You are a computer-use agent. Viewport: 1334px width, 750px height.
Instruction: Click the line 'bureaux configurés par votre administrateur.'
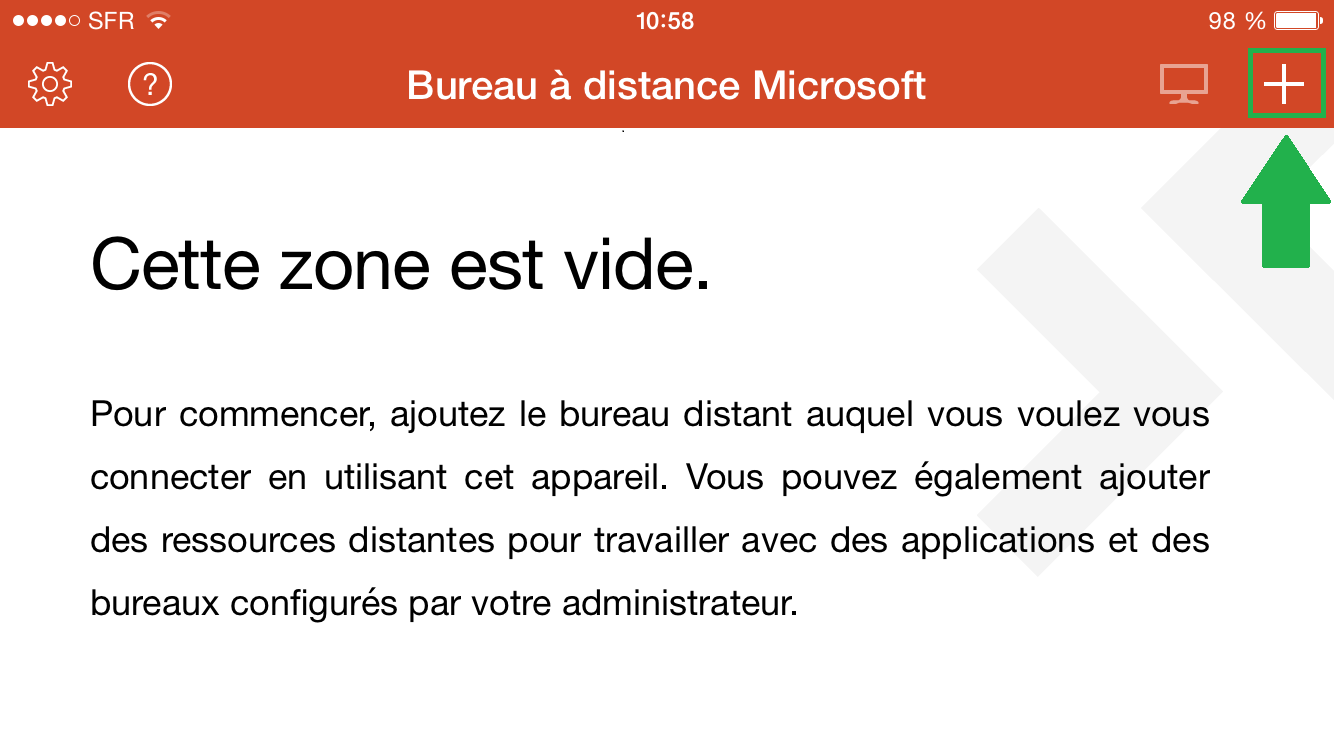coord(444,604)
